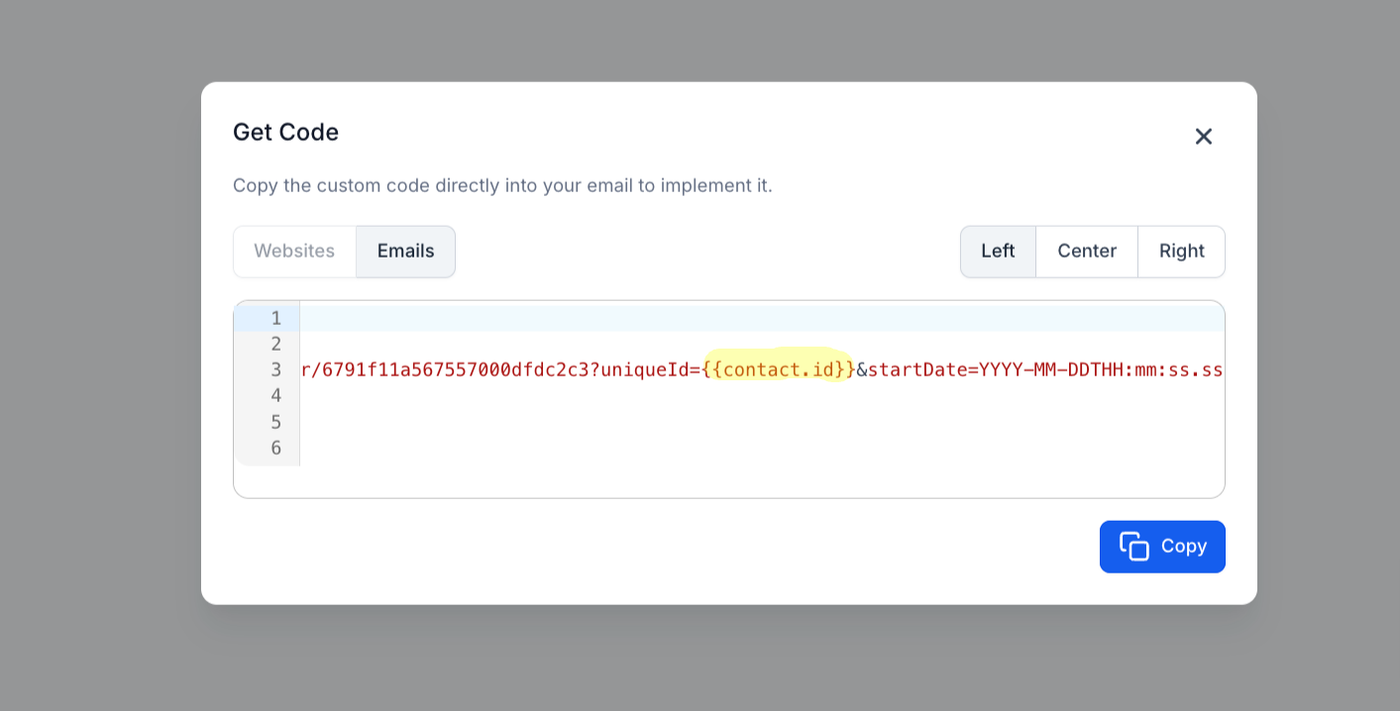Close the Get Code dialog
Screen dimensions: 1400x711
[1203, 137]
